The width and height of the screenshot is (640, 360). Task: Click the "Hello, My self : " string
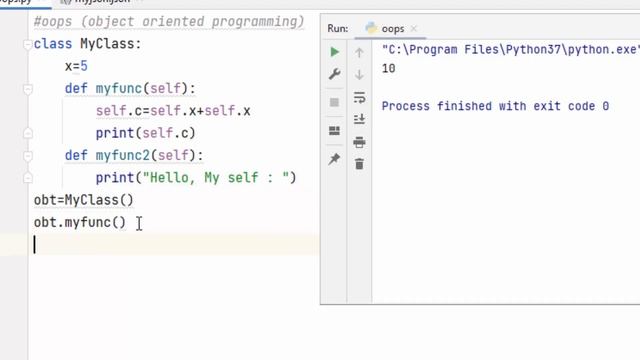coord(216,178)
